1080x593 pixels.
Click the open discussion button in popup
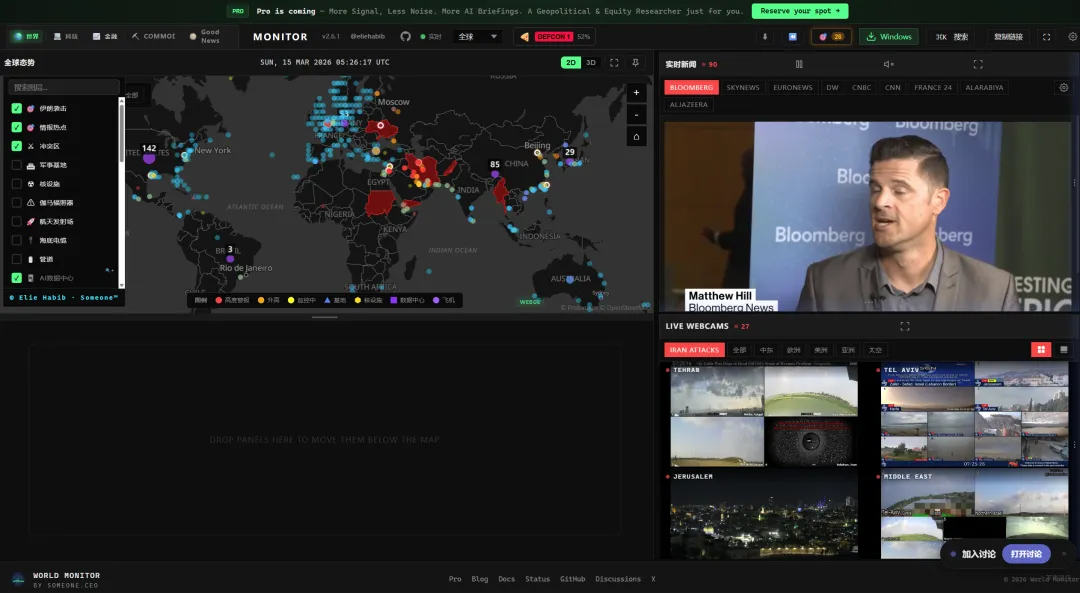tap(1026, 554)
